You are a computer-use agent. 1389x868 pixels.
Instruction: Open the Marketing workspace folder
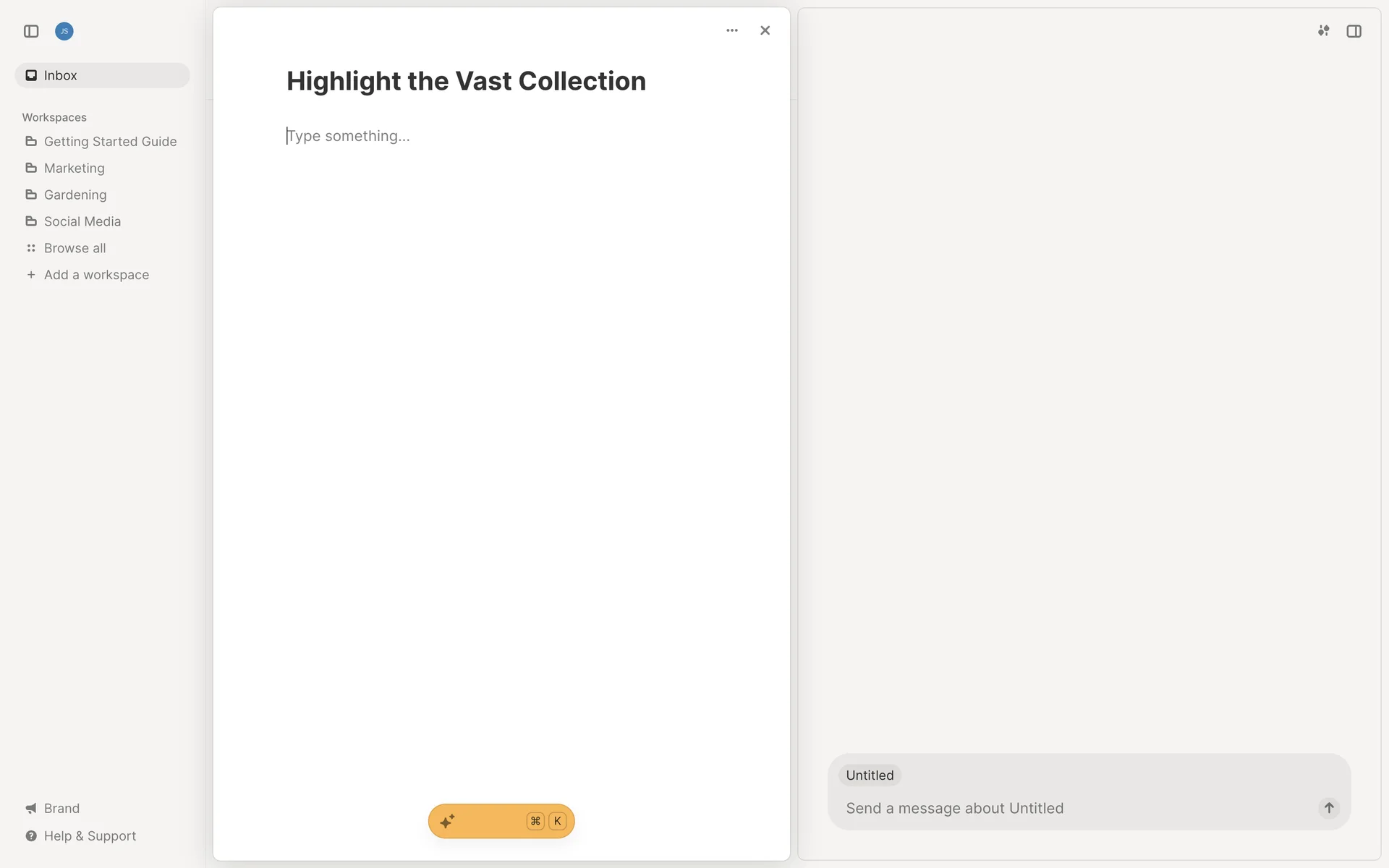coord(74,168)
